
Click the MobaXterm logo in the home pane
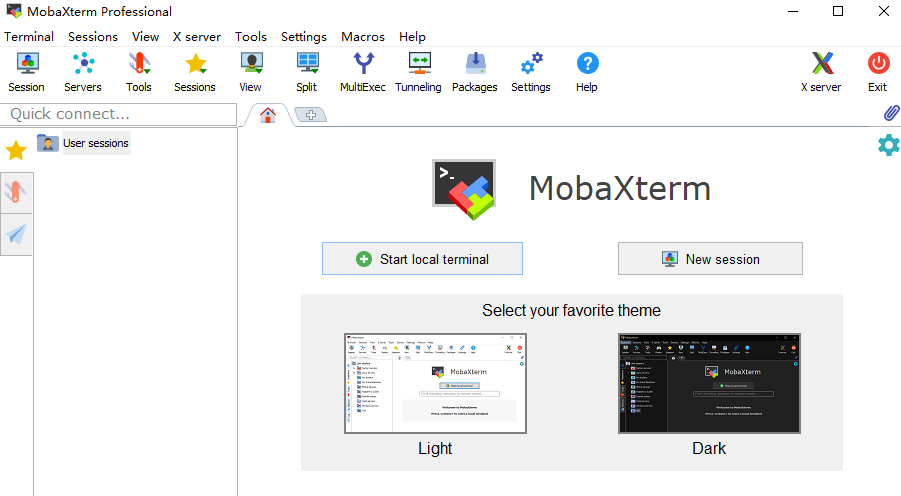pyautogui.click(x=464, y=190)
